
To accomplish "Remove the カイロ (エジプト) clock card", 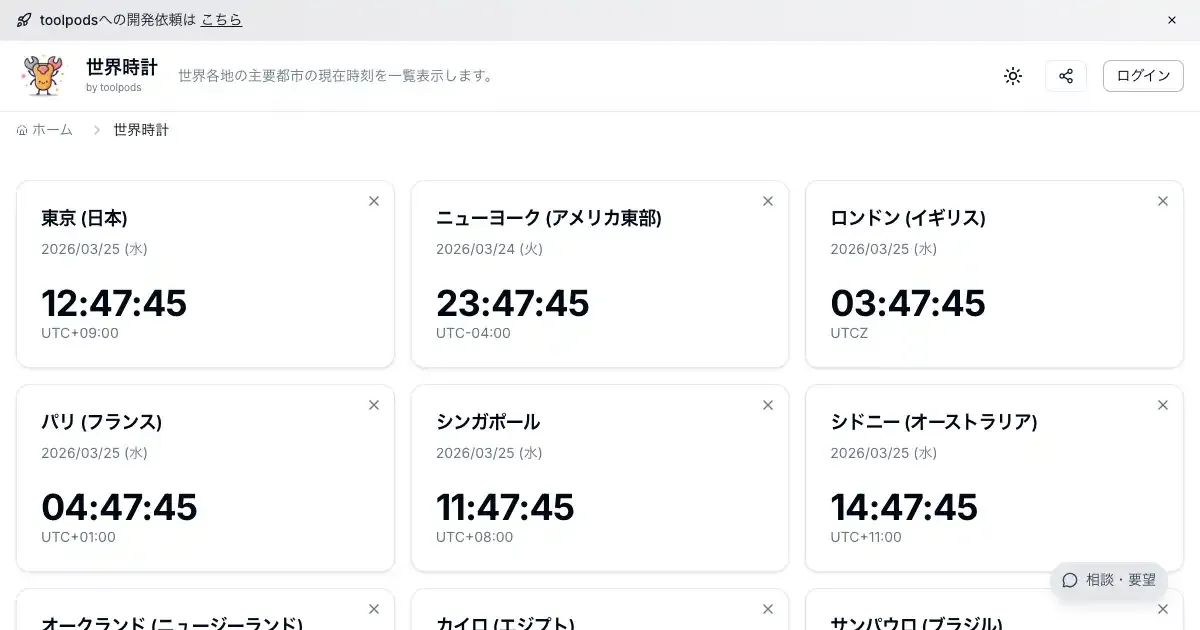I will (x=768, y=609).
